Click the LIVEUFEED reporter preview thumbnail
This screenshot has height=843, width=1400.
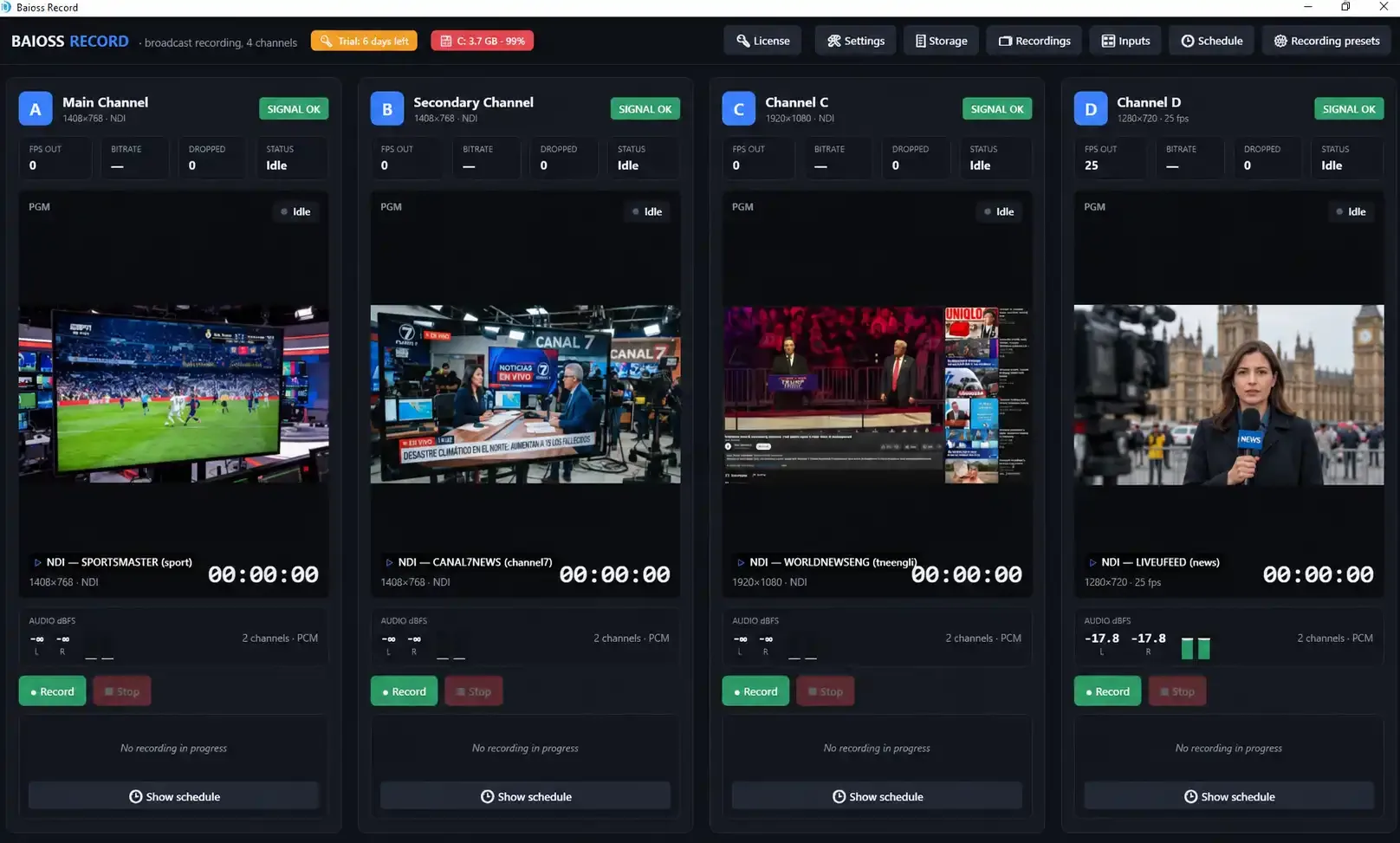point(1229,393)
